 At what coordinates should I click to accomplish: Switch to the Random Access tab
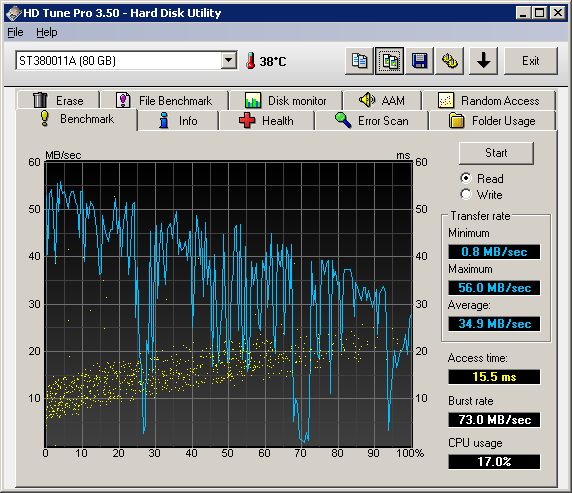(488, 100)
